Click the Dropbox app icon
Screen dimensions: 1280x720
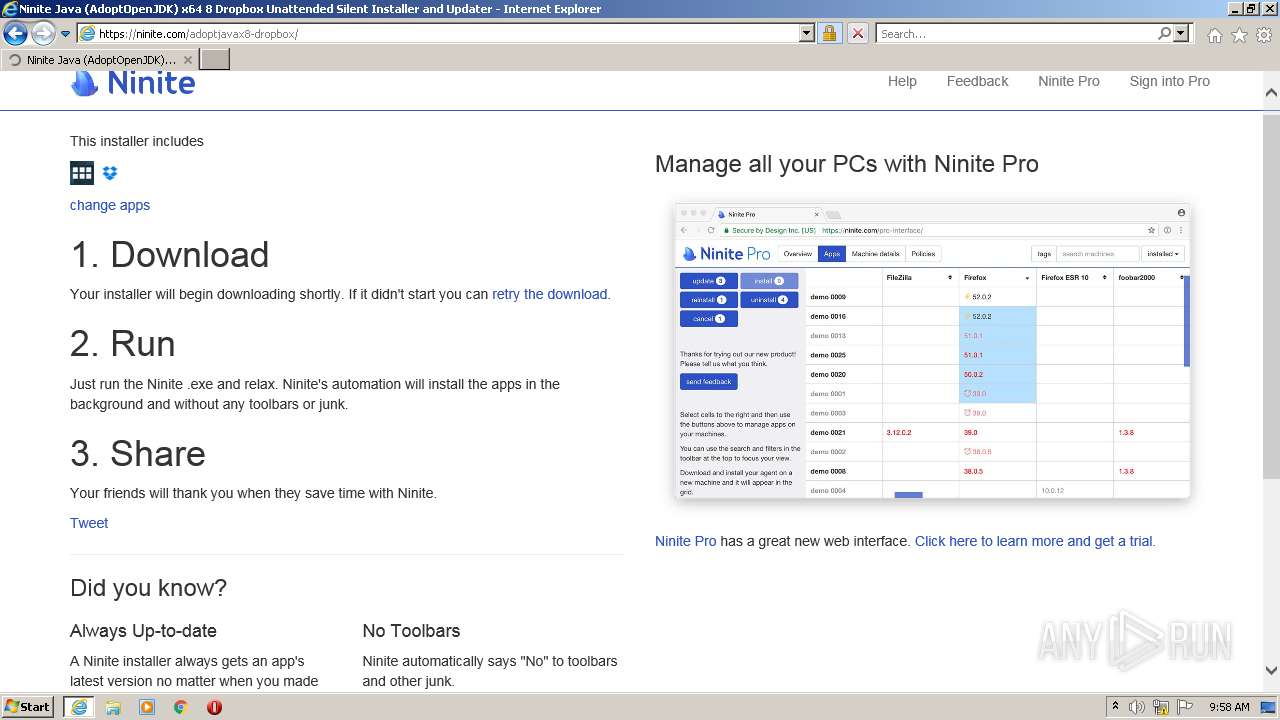coord(110,173)
